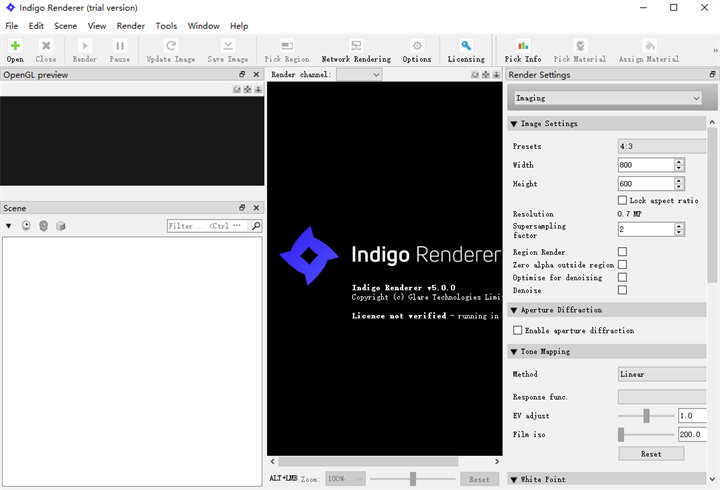Viewport: 720px width, 490px height.
Task: Open the Help menu
Action: (239, 26)
